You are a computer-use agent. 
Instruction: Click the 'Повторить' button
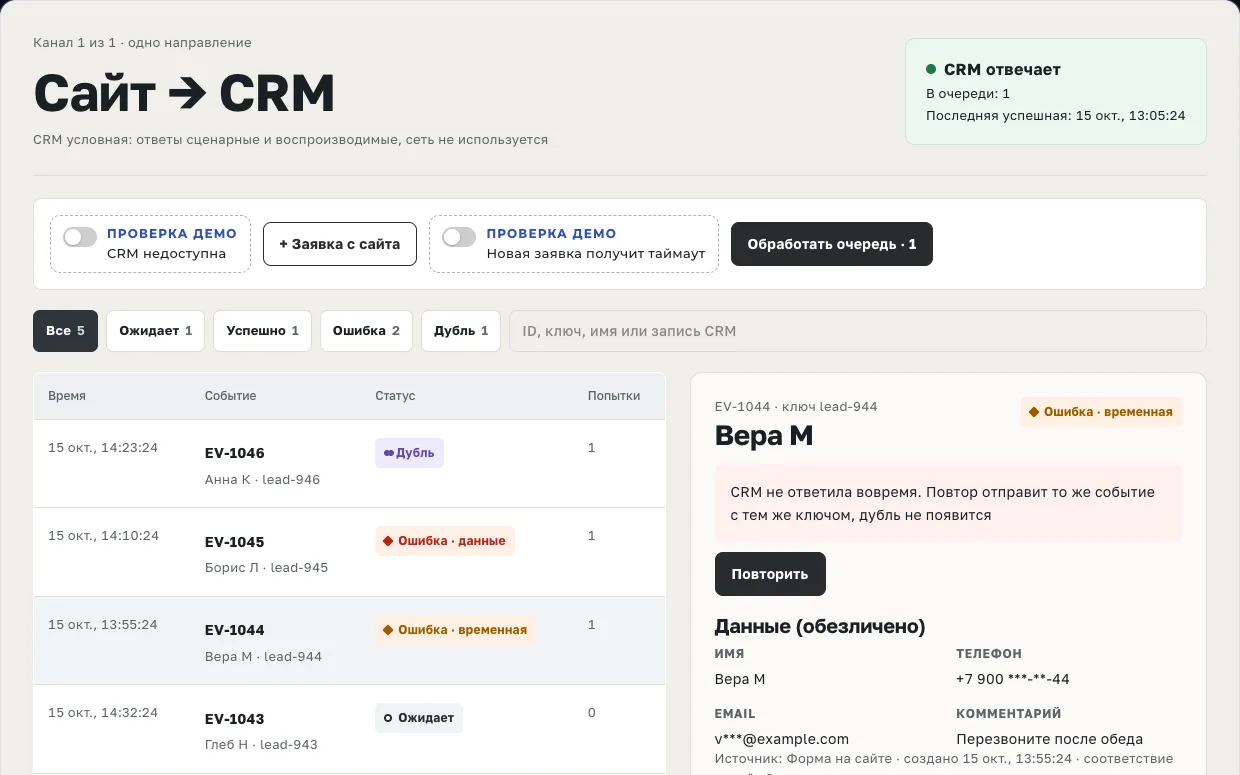coord(770,574)
